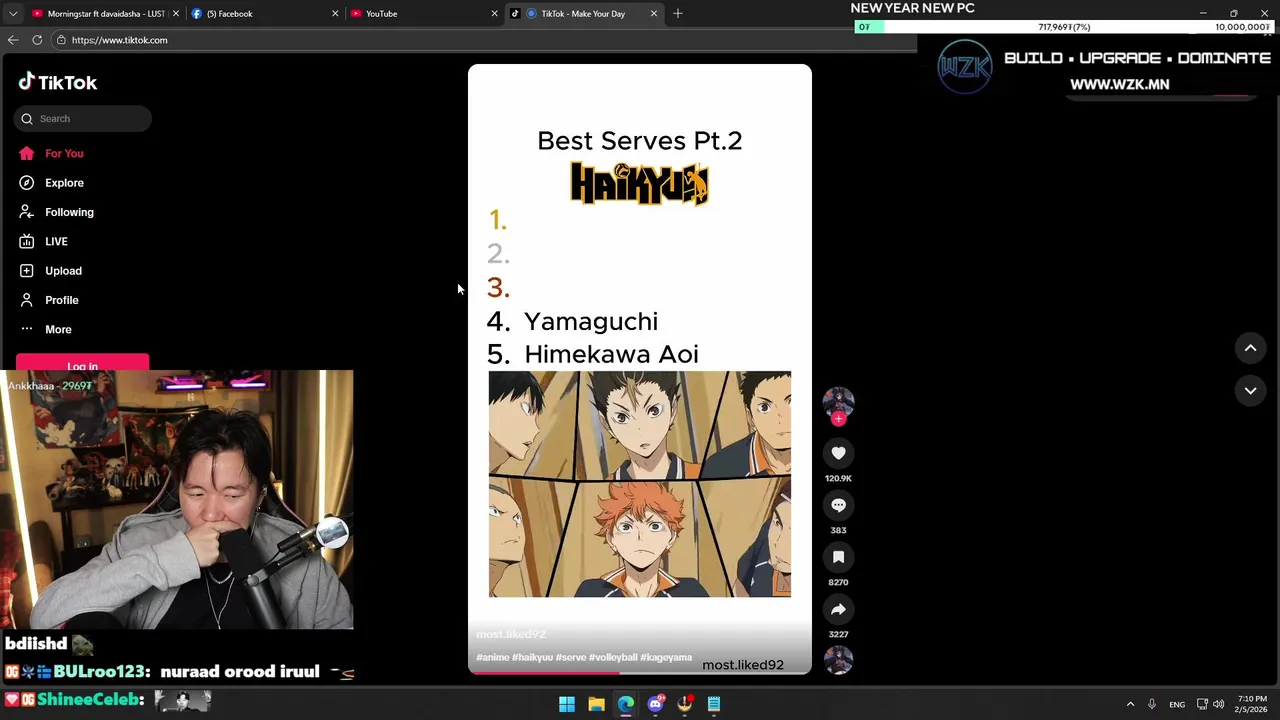Screen dimensions: 1280x720
Task: Share the video with arrow icon
Action: coord(838,609)
